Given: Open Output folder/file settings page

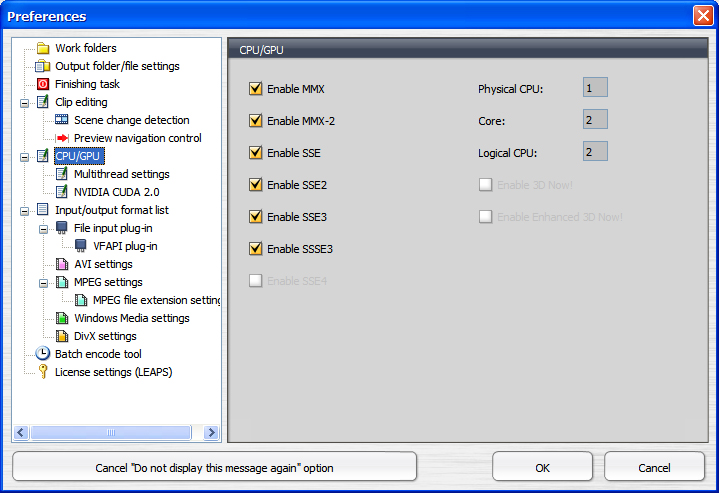Looking at the screenshot, I should click(117, 66).
